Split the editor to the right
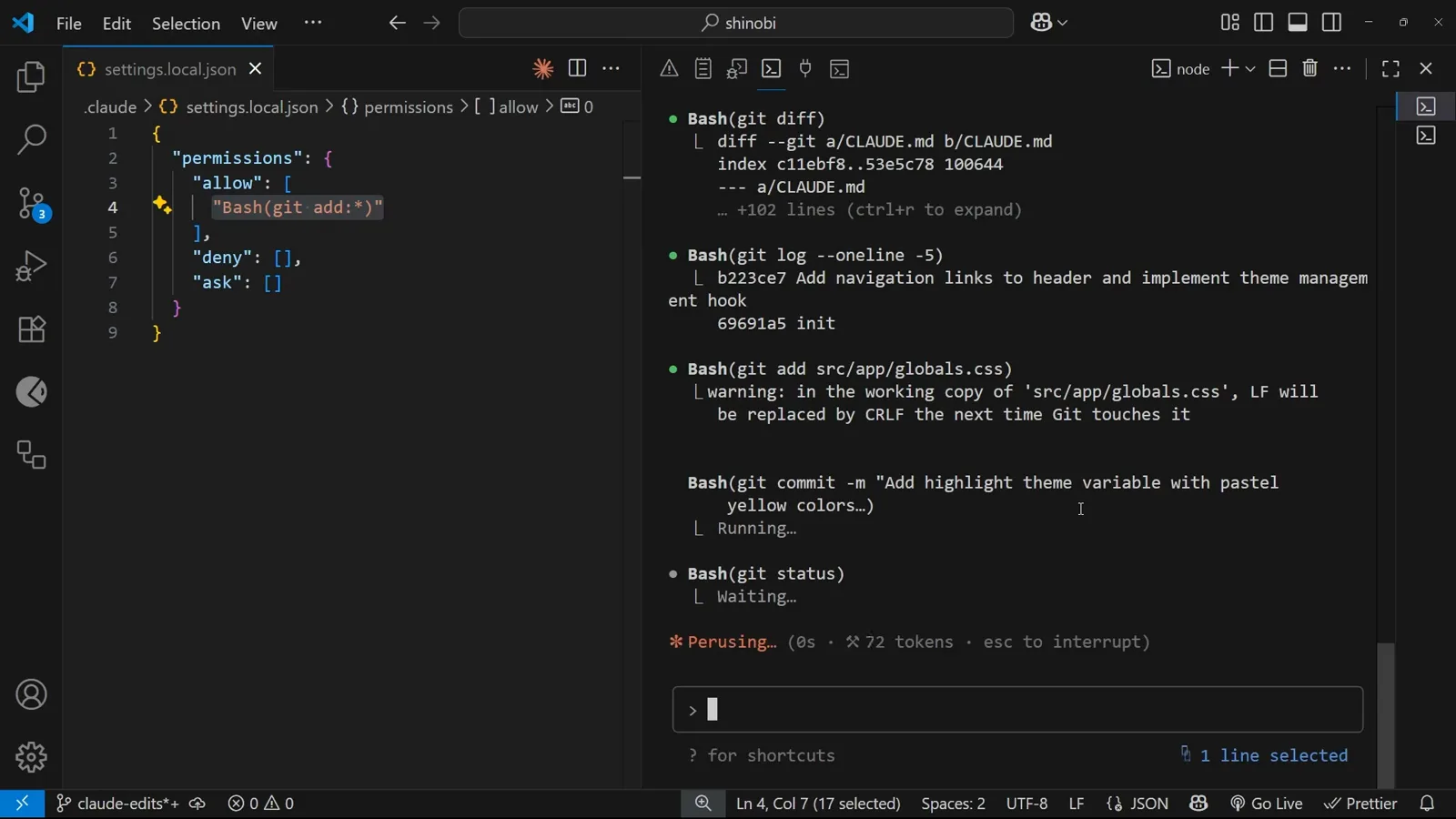1456x819 pixels. pos(577,69)
